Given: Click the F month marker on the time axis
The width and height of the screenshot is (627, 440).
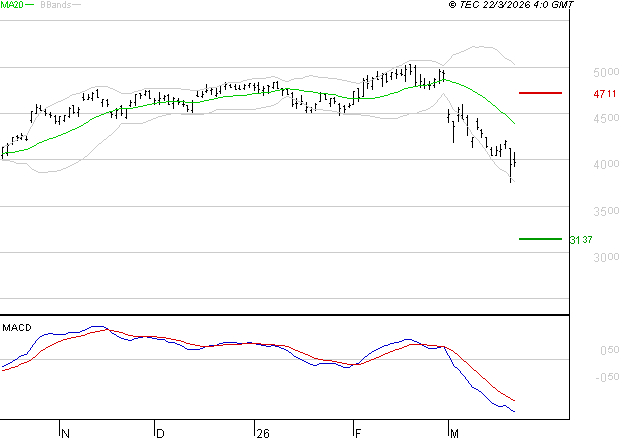Looking at the screenshot, I should click(358, 434).
